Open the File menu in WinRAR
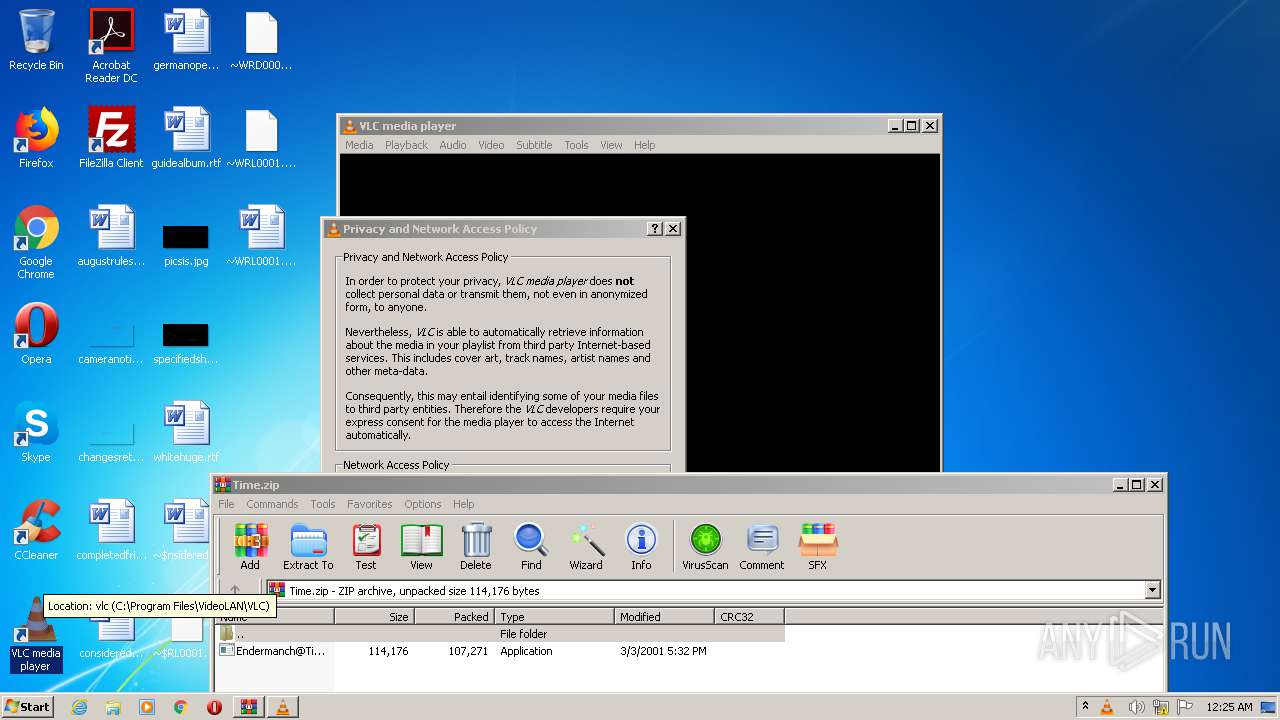Screen dimensions: 1280x720 pyautogui.click(x=226, y=504)
